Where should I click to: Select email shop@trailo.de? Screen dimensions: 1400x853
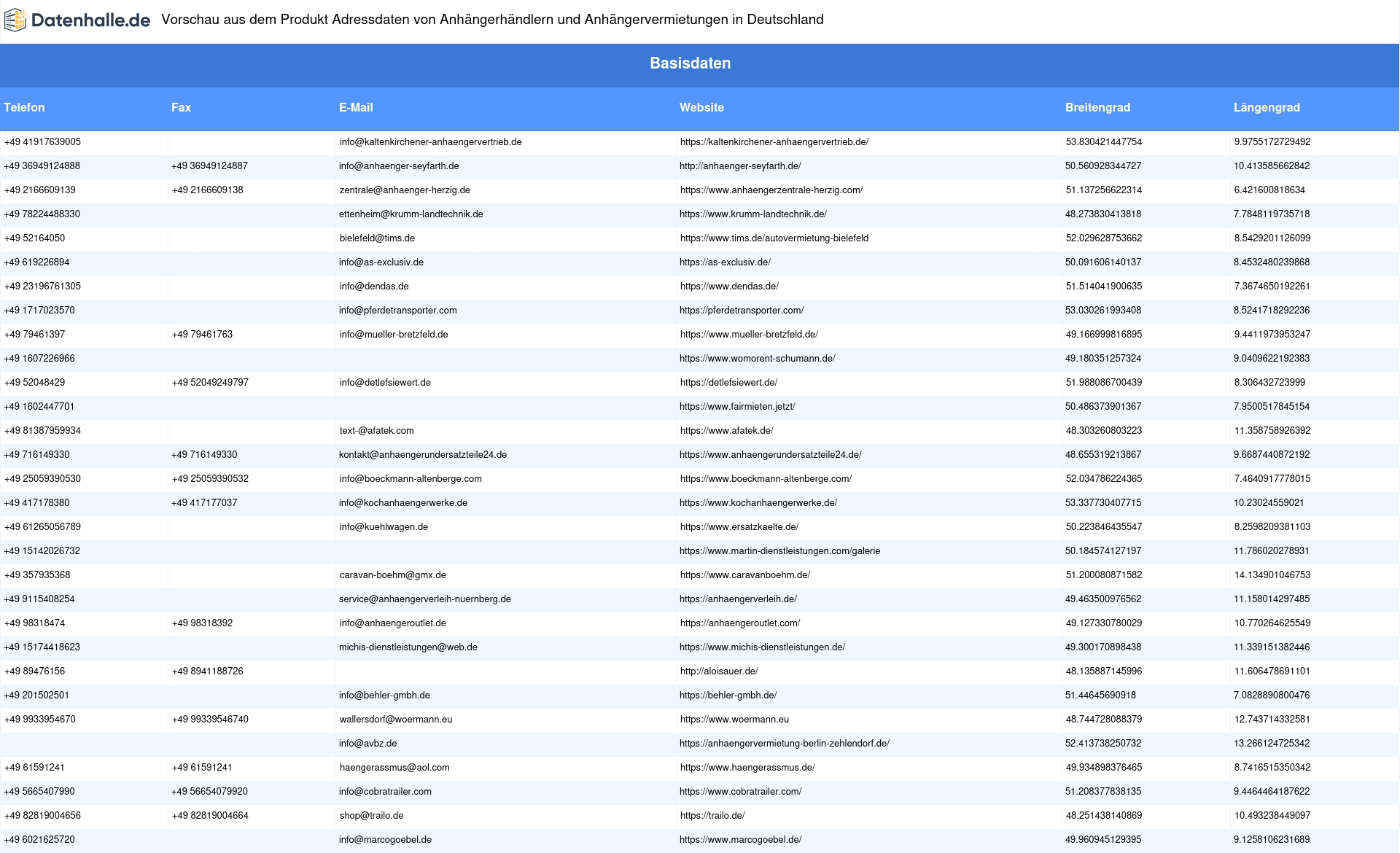click(x=371, y=816)
